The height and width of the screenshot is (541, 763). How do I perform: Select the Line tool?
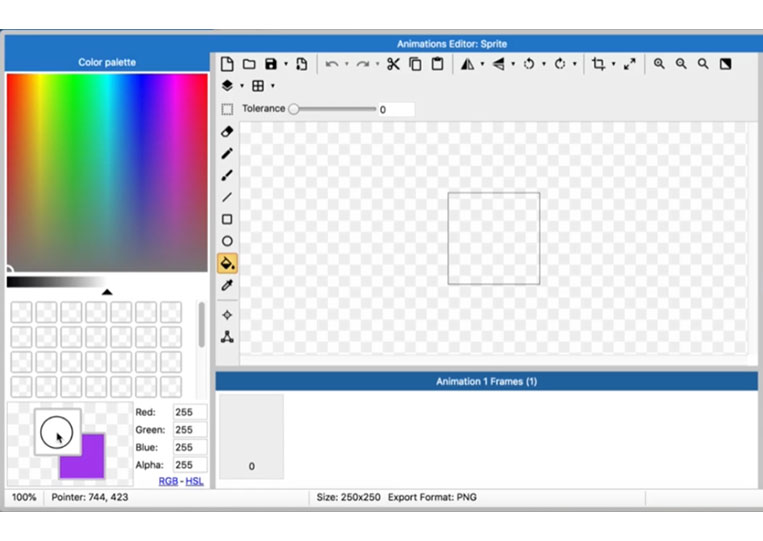coord(227,198)
